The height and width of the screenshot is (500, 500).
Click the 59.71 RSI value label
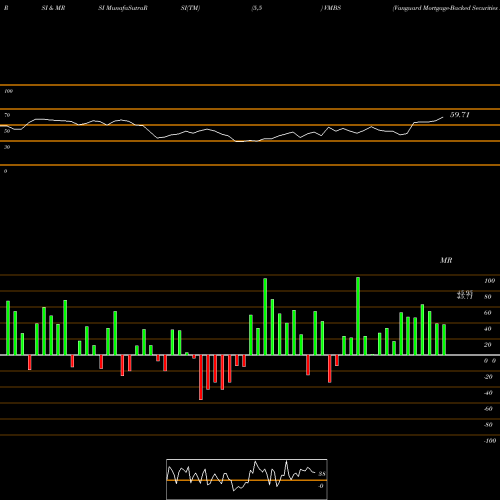pos(460,115)
